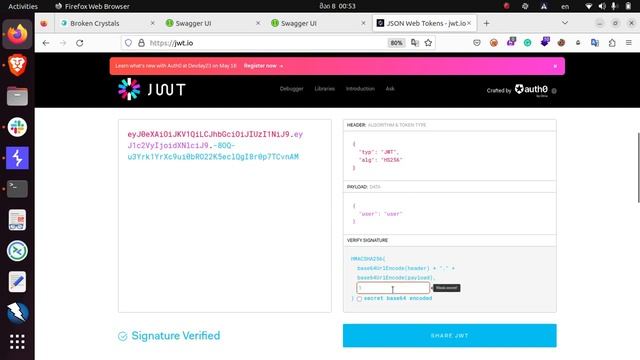Reload the jwt.io page
This screenshot has width=640, height=360.
(x=80, y=43)
